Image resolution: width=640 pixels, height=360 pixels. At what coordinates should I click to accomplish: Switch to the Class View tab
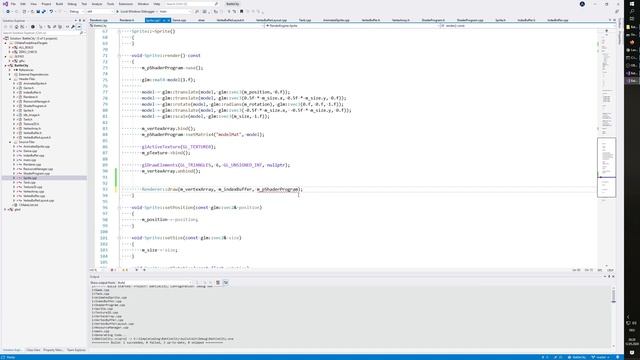[x=33, y=350]
